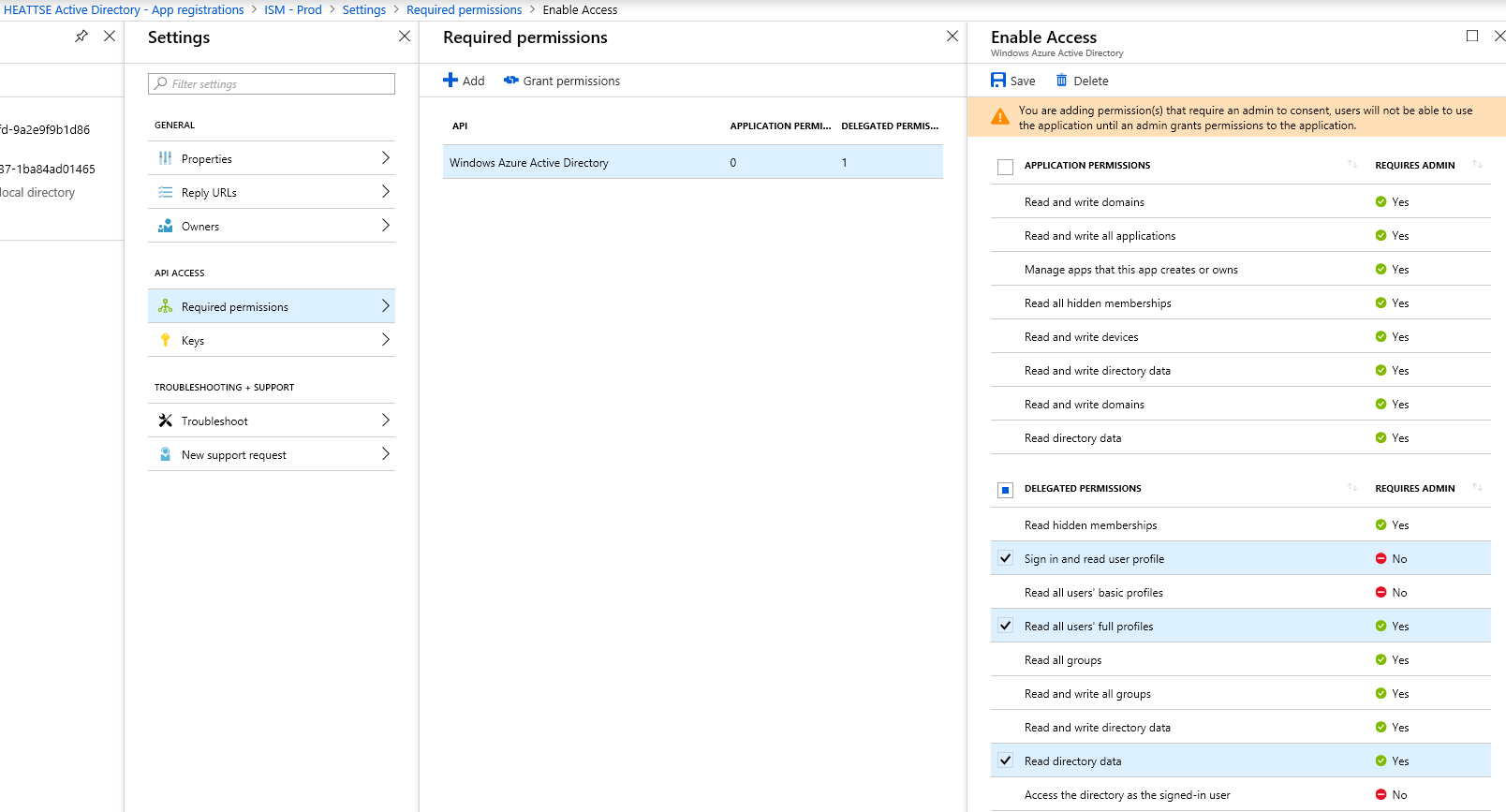
Task: Sort Delegated Permissions by Requires Admin
Action: click(x=1477, y=488)
